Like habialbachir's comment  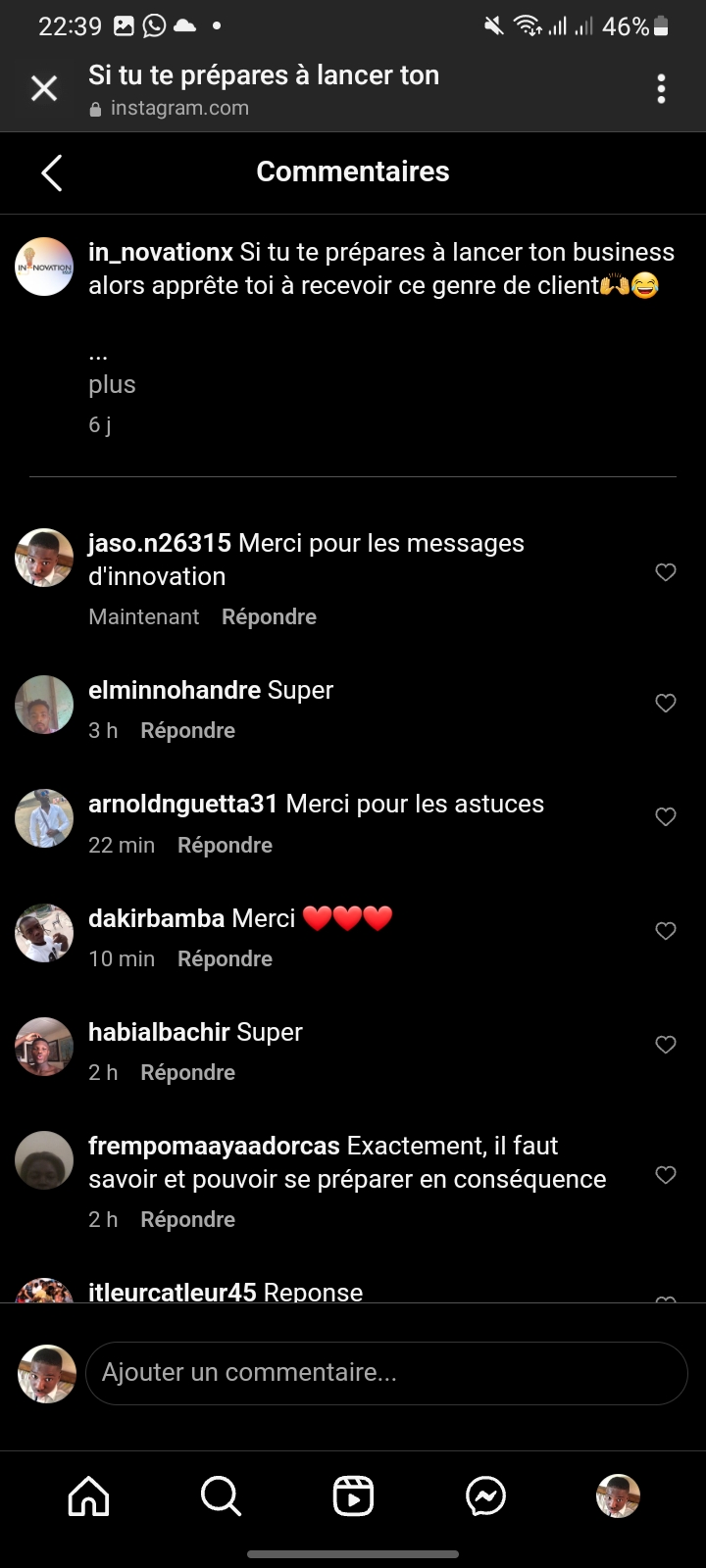point(666,1045)
